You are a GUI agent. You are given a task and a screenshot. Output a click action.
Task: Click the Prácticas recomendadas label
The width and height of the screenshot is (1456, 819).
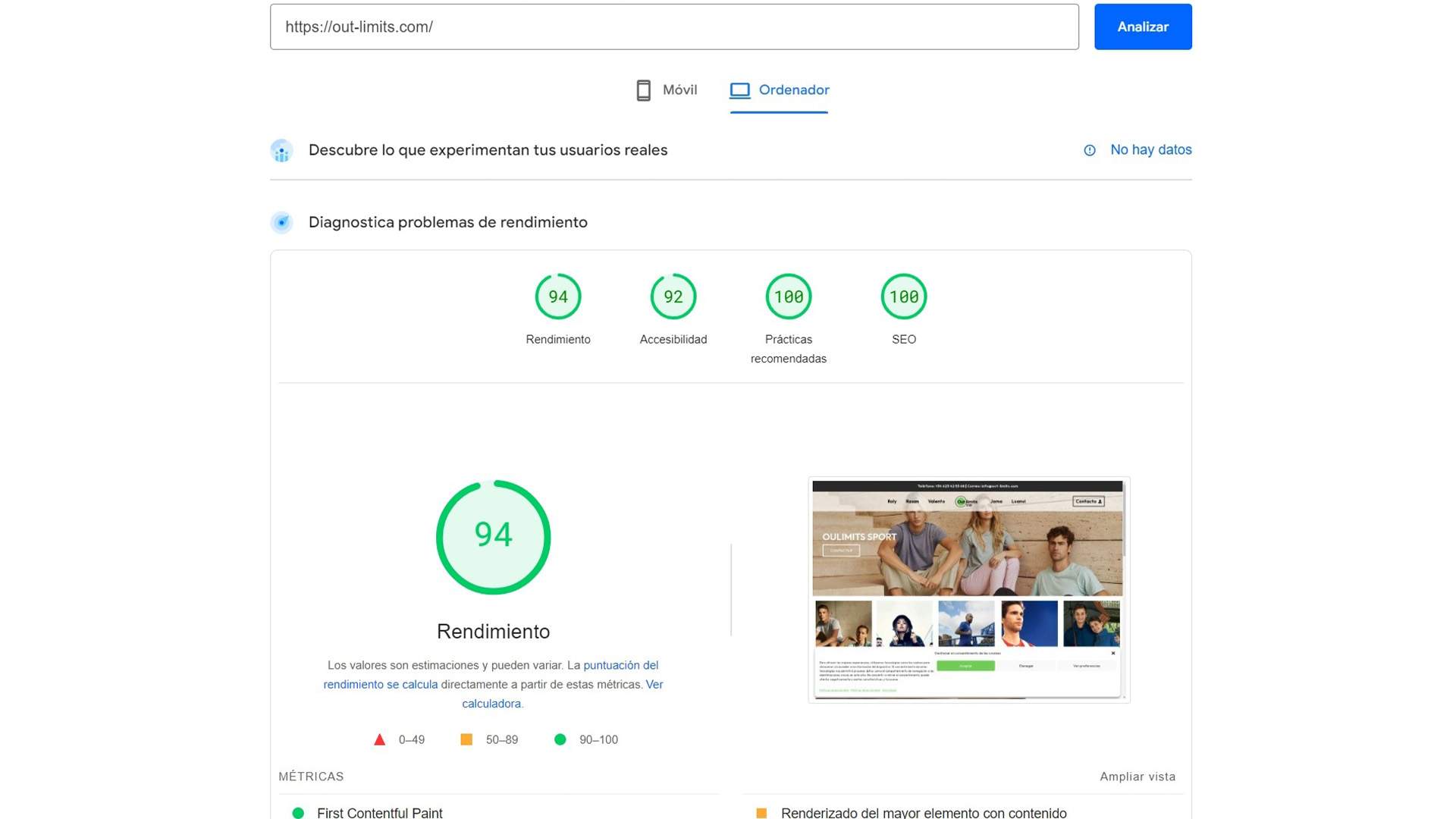pos(789,349)
